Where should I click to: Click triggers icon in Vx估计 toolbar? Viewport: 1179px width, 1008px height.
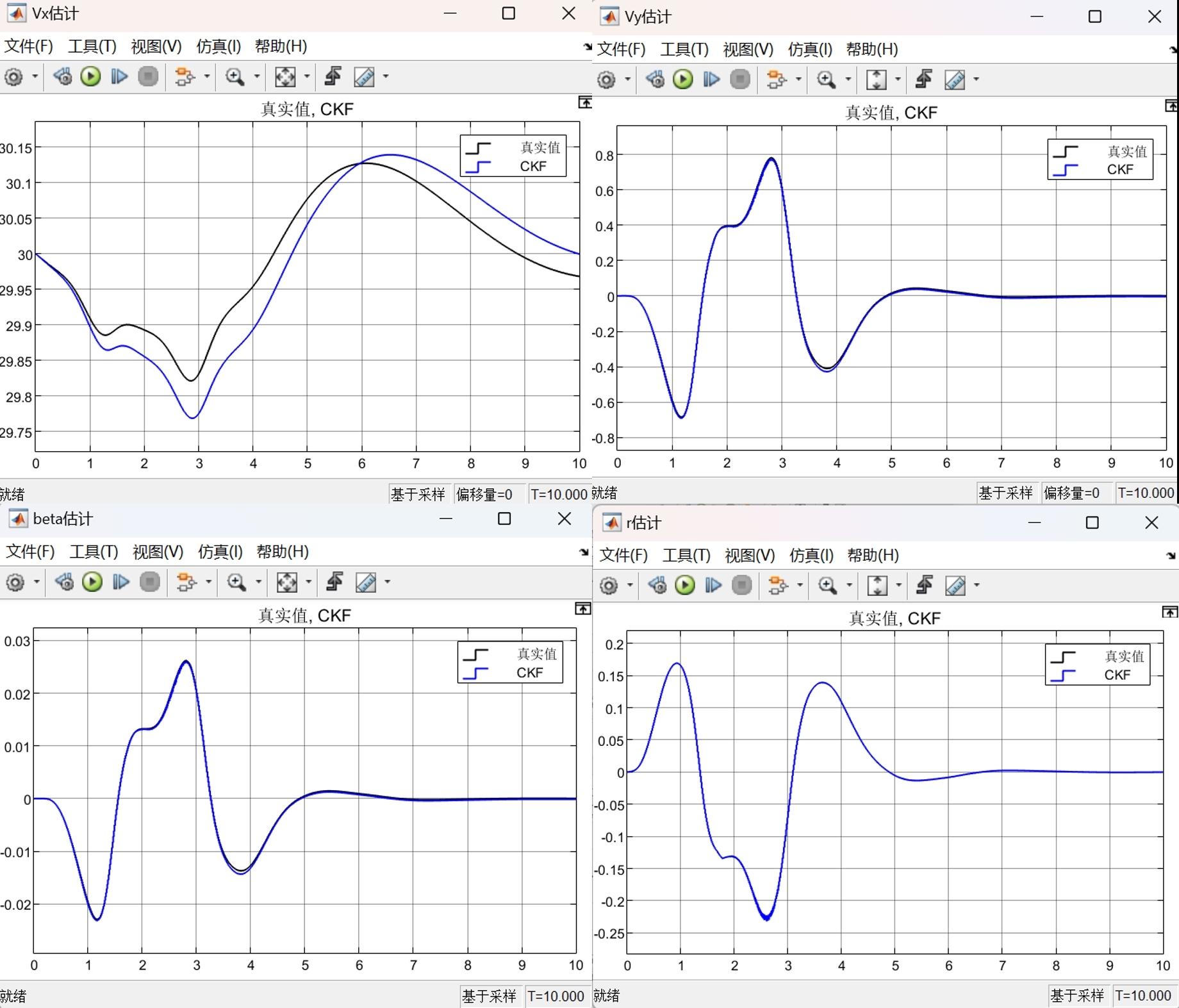click(333, 77)
